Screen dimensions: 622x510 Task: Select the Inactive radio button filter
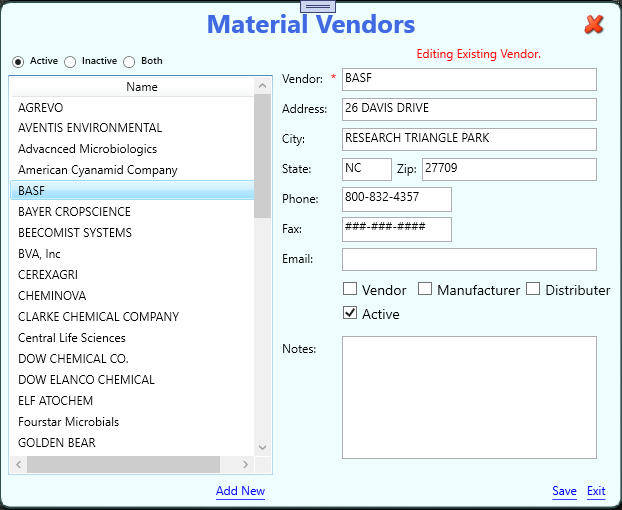[70, 61]
